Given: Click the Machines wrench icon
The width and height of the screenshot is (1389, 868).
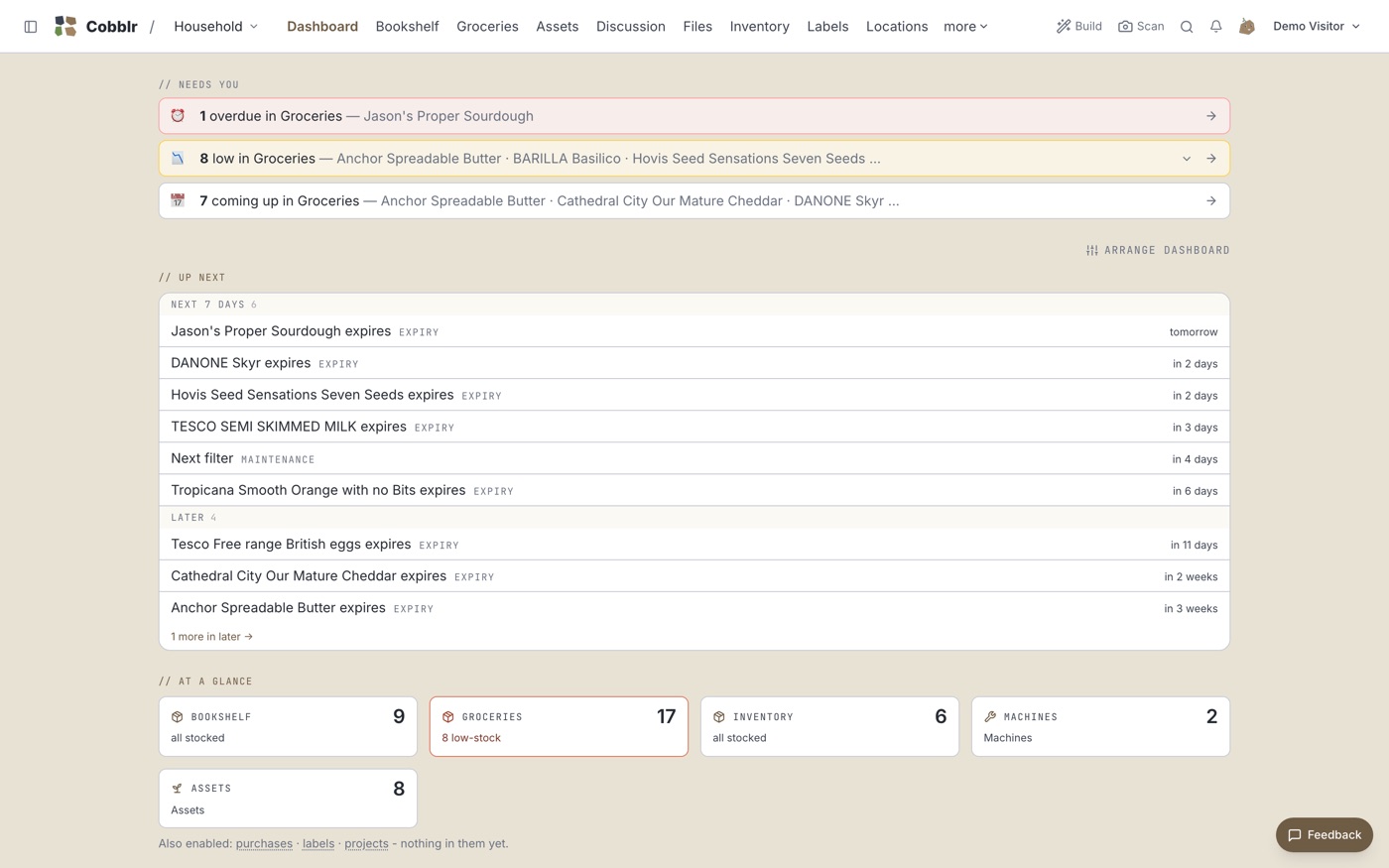Looking at the screenshot, I should (x=990, y=717).
